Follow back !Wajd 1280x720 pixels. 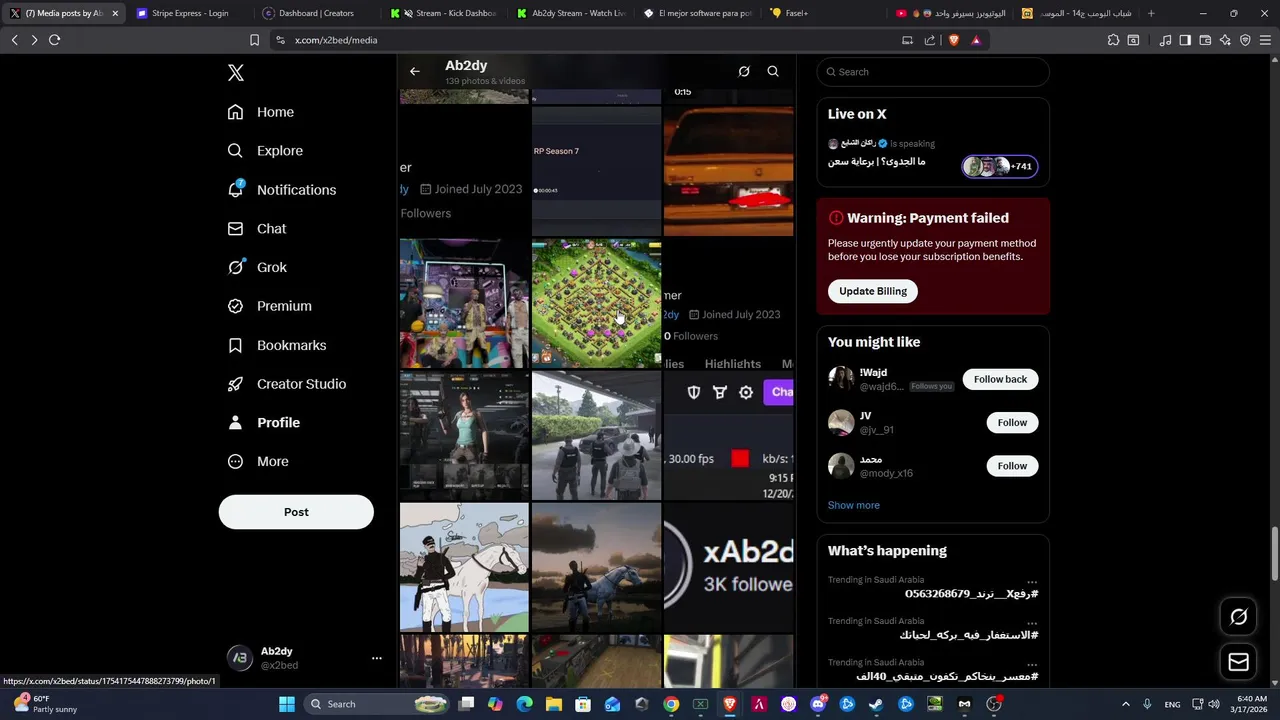1000,379
